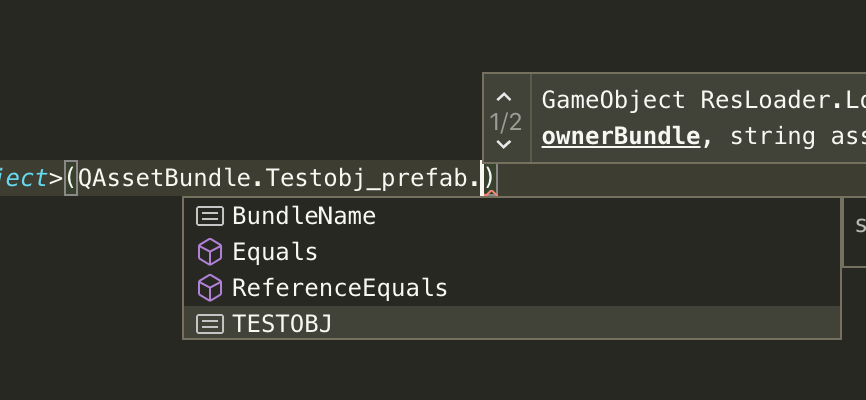
Task: Click GameObject return type in signature tooltip
Action: 614,101
